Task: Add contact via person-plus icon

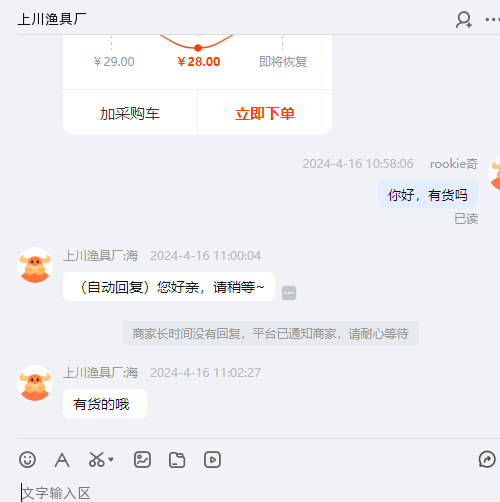Action: [x=464, y=20]
